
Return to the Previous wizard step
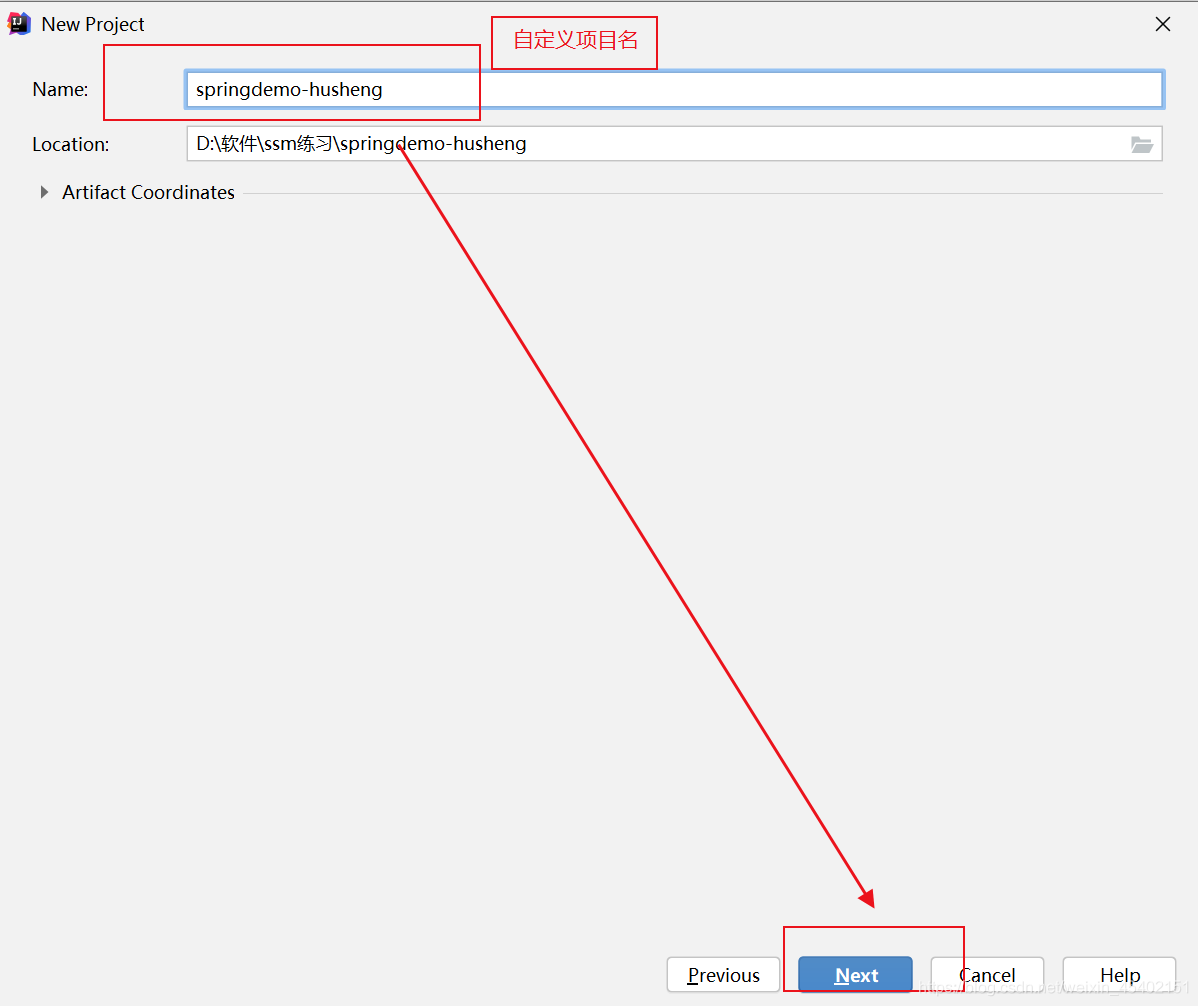[x=723, y=975]
